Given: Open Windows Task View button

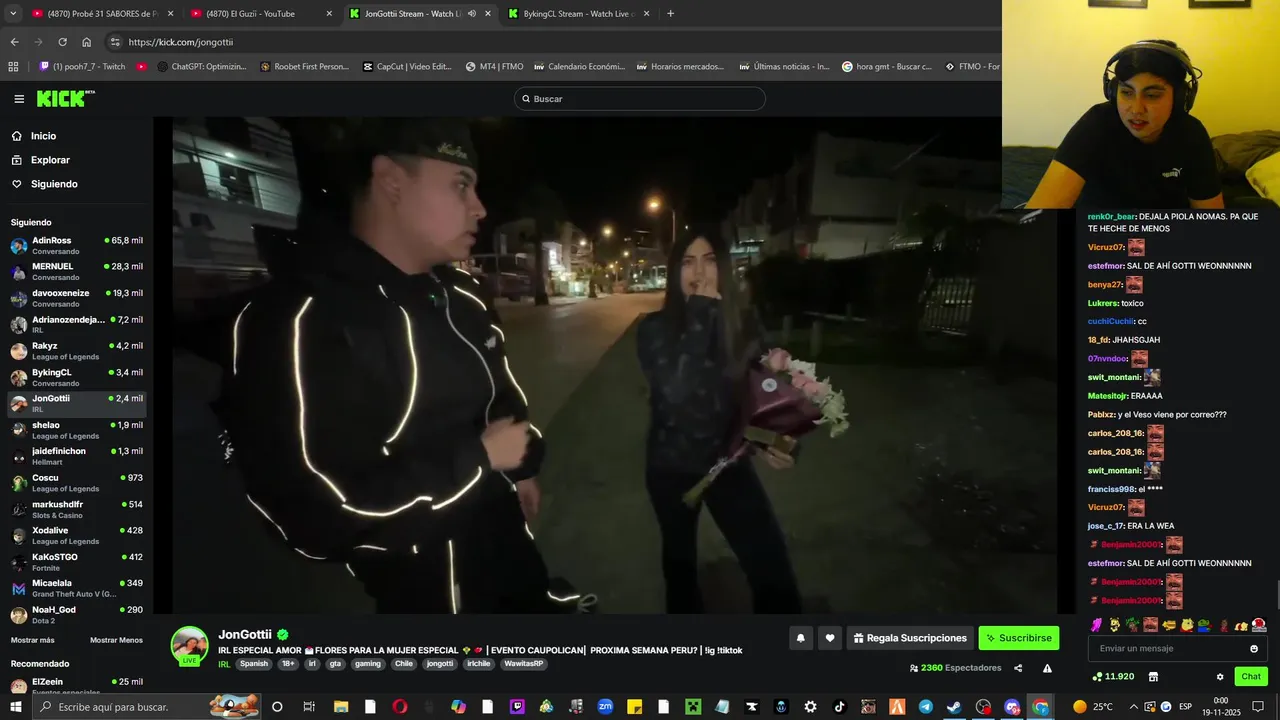Looking at the screenshot, I should (x=309, y=707).
